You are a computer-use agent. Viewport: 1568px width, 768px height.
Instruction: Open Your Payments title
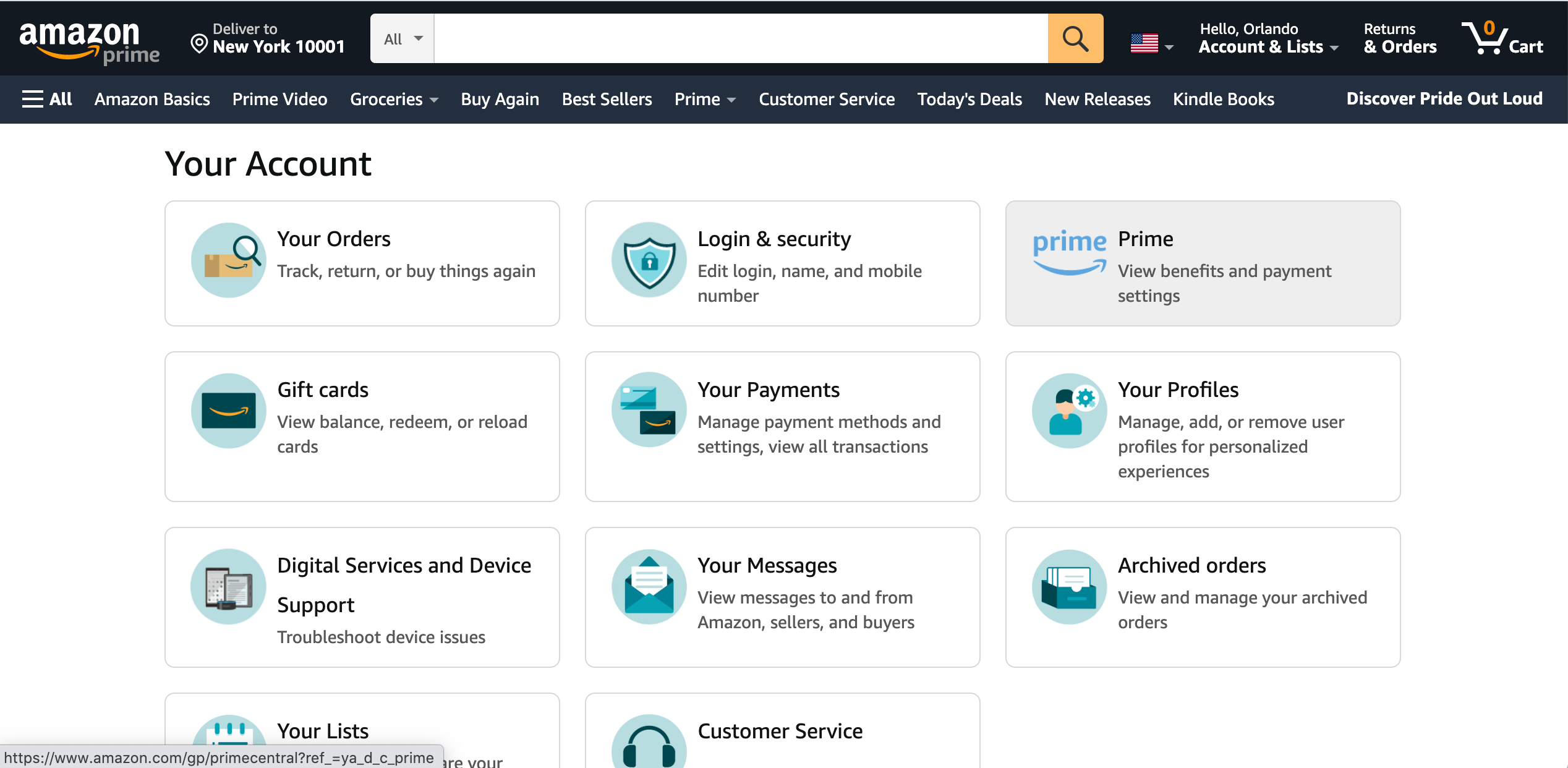click(x=769, y=390)
